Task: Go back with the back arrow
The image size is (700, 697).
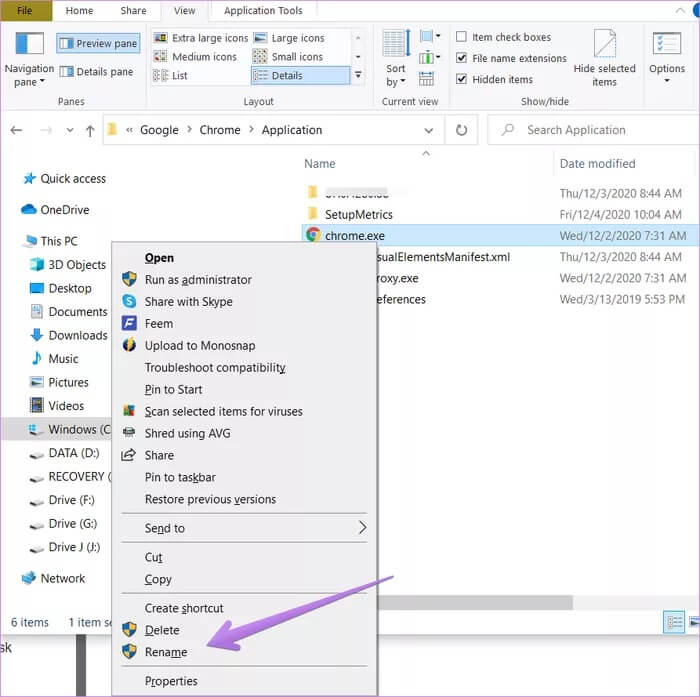Action: pos(17,130)
